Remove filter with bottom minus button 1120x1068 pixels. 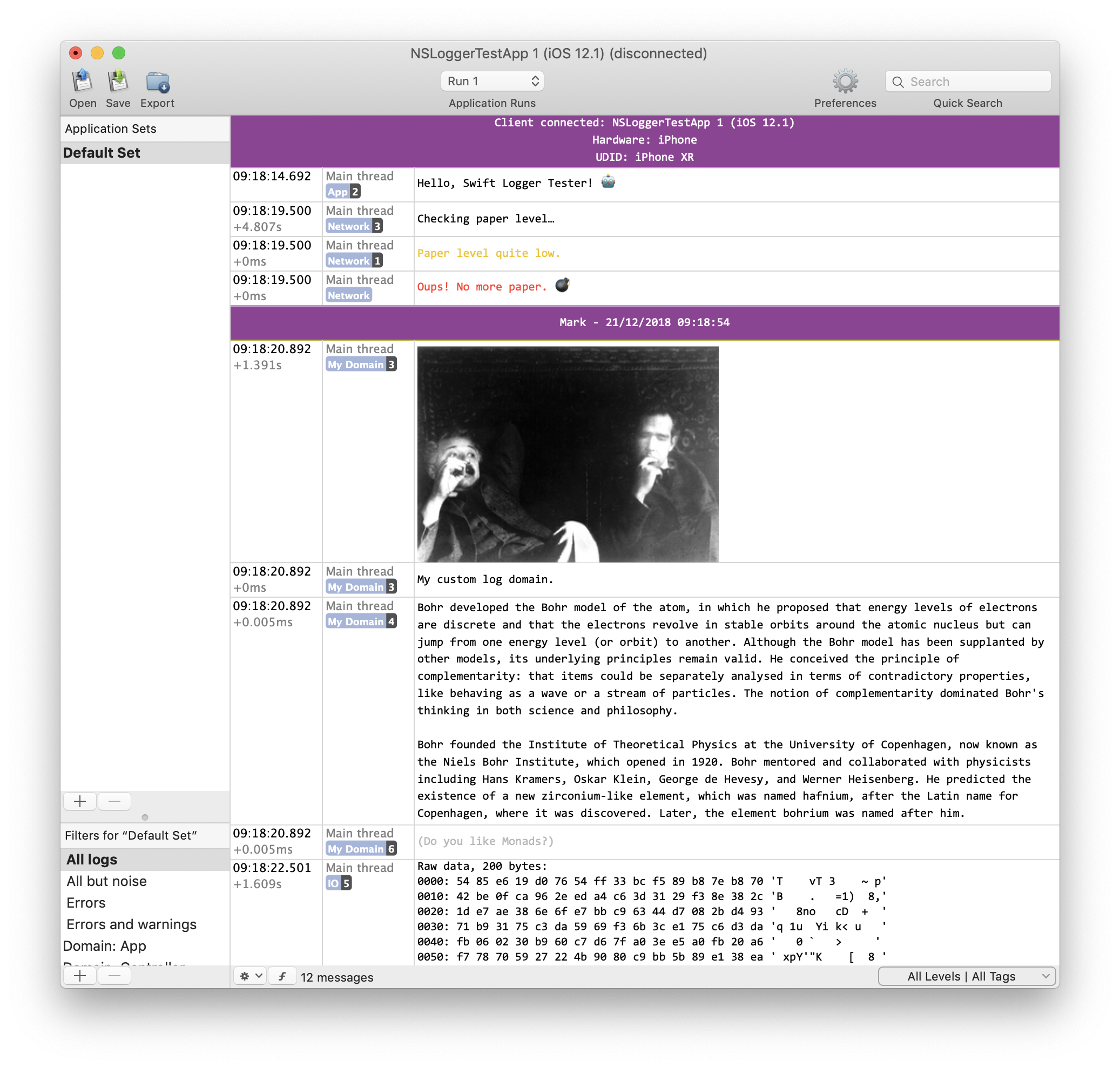tap(114, 976)
